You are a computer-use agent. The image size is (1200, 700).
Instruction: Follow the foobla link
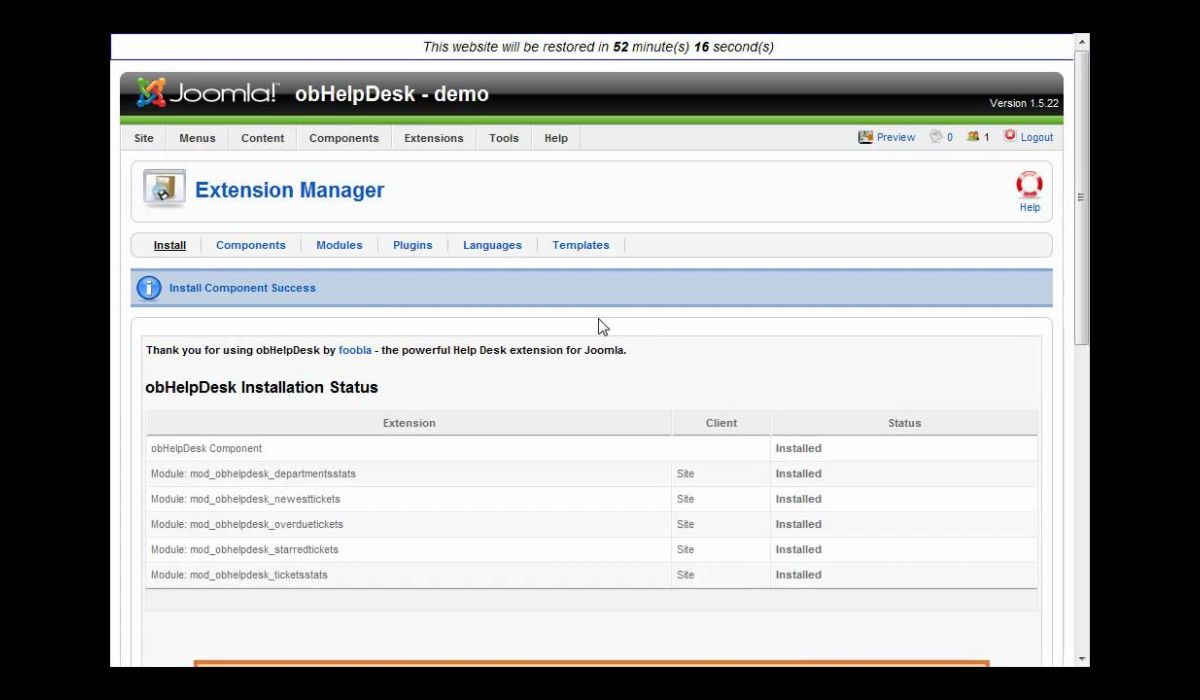click(x=355, y=350)
